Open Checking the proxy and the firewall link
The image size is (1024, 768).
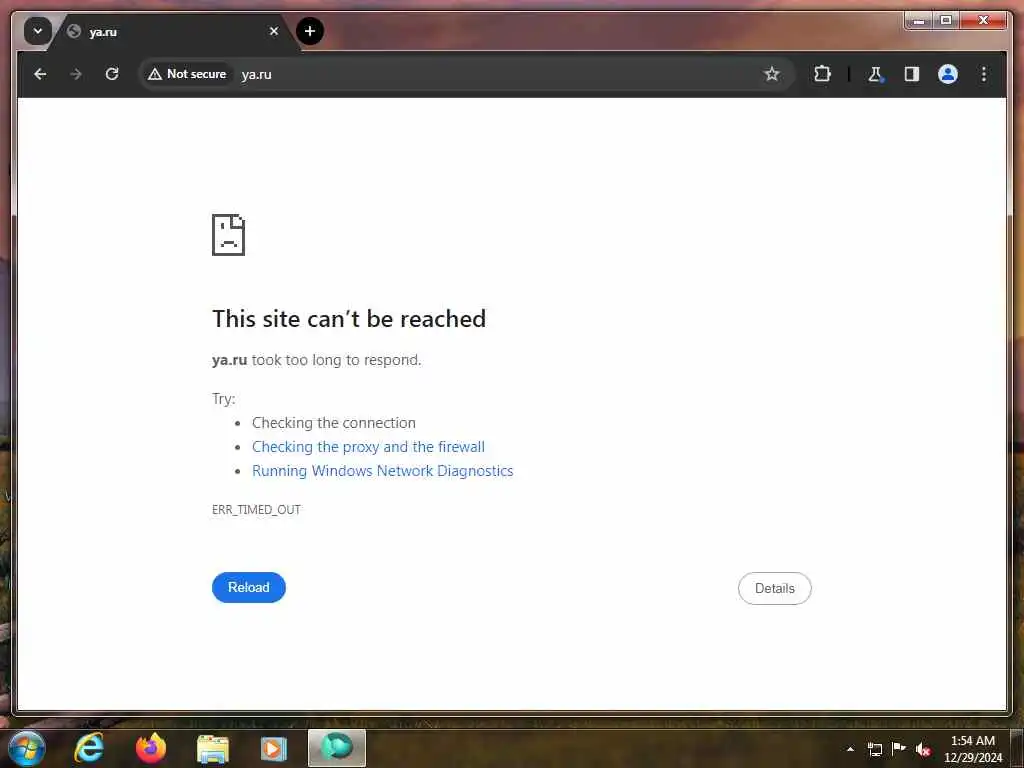368,447
